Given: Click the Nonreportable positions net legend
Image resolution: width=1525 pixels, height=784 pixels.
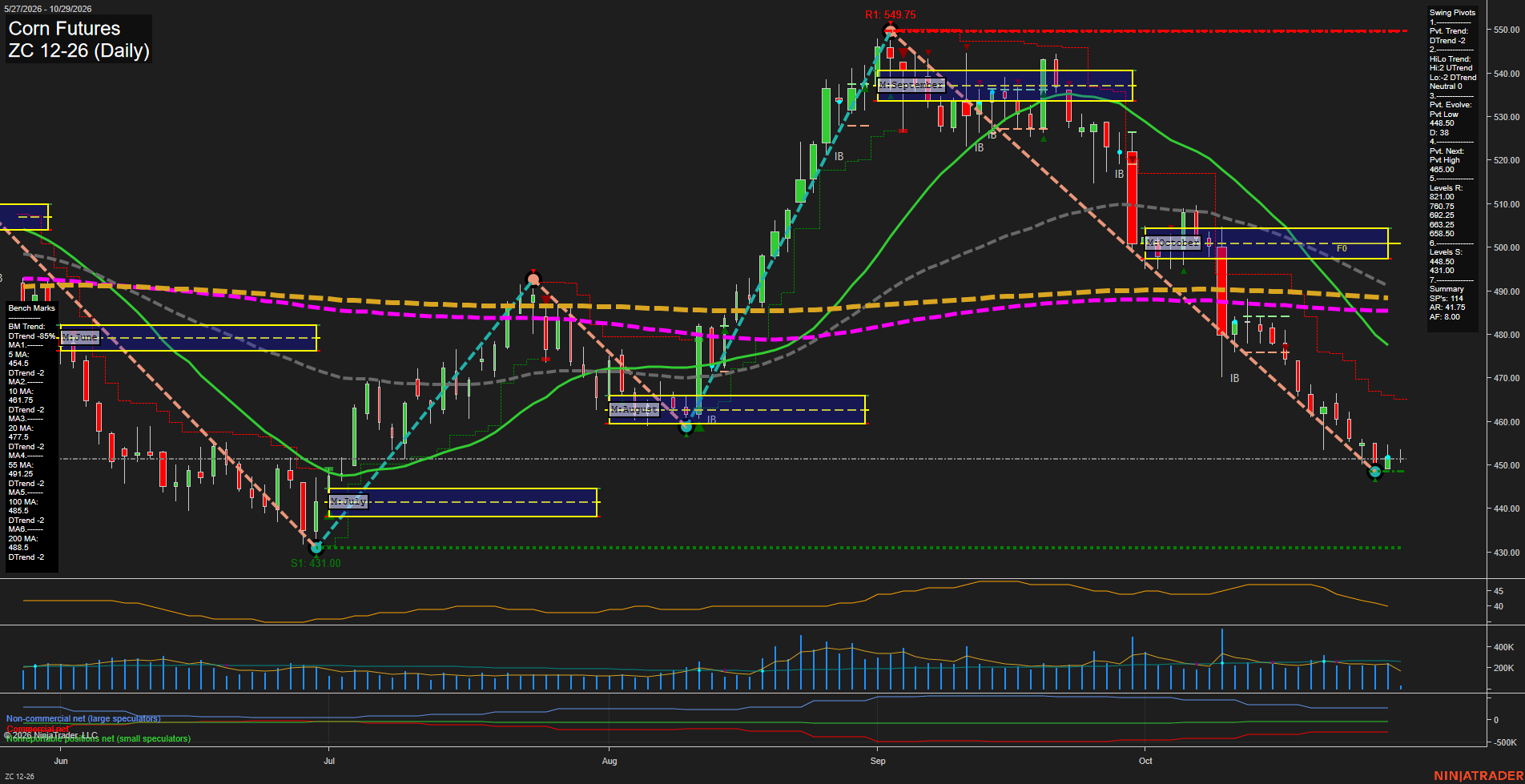Looking at the screenshot, I should [99, 738].
